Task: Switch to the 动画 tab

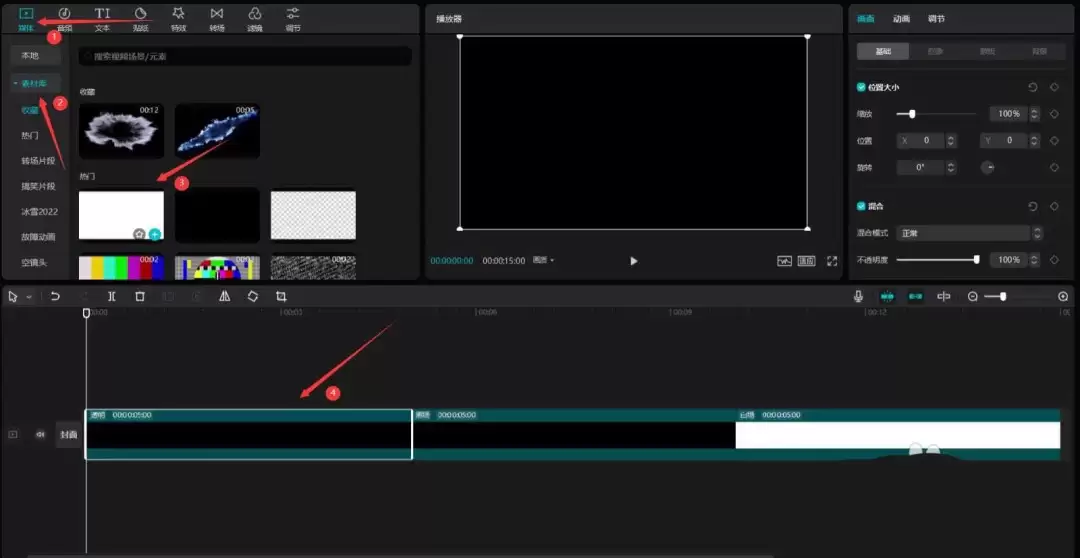Action: [x=901, y=19]
